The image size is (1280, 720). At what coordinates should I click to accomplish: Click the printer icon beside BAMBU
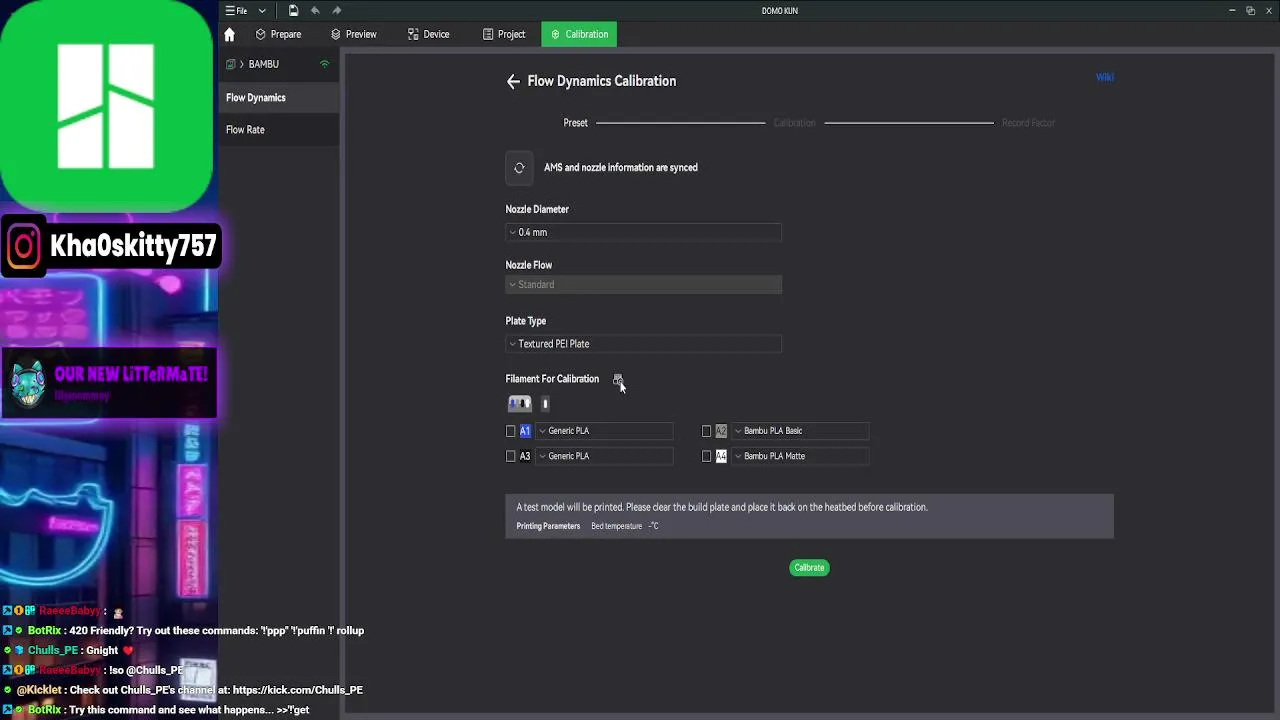click(x=231, y=64)
